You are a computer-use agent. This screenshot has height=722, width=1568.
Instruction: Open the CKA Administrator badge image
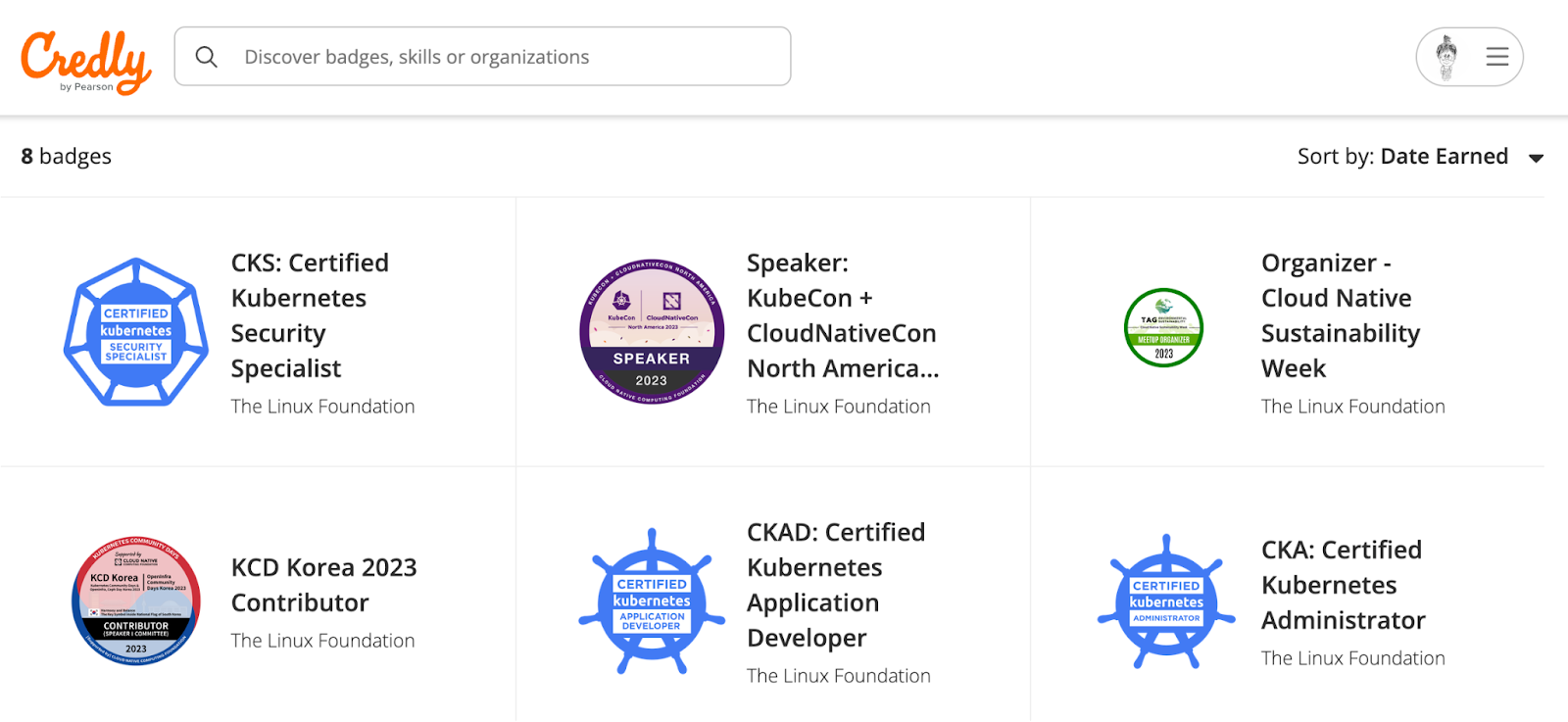pyautogui.click(x=1166, y=602)
